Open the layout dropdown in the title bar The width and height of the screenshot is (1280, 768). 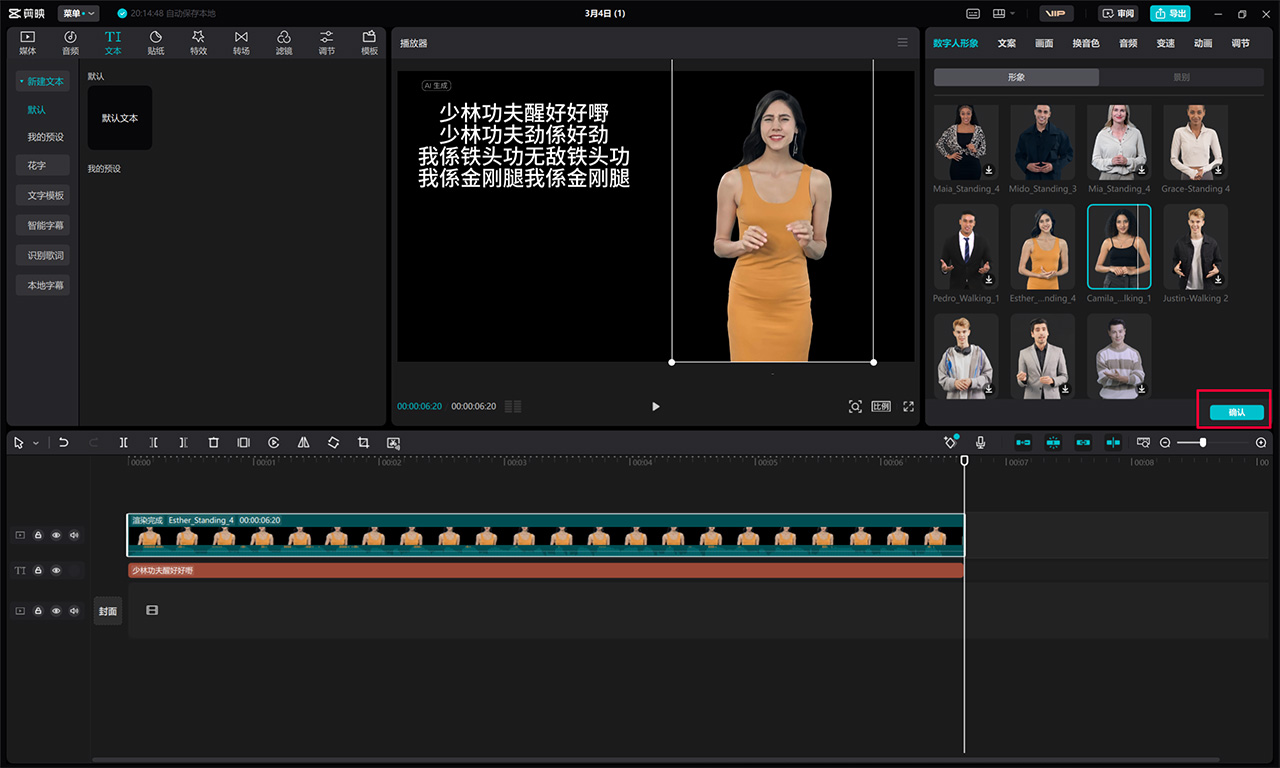[1003, 13]
